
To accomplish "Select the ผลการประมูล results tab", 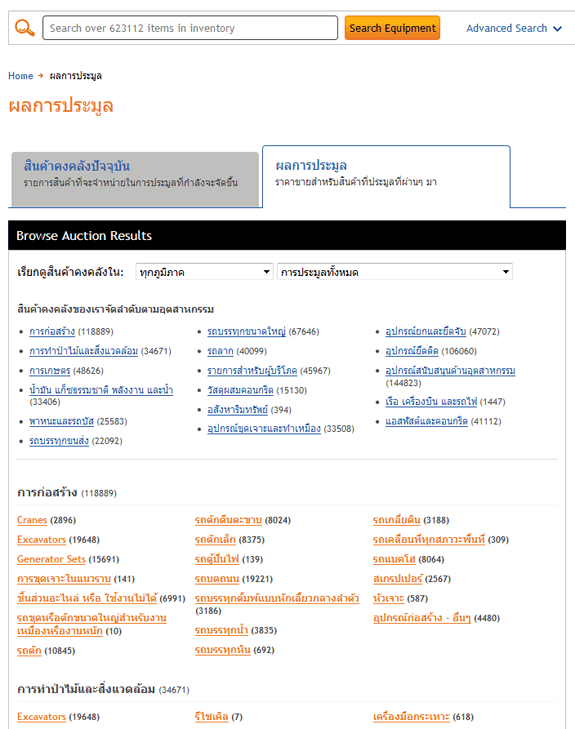I will coord(386,176).
